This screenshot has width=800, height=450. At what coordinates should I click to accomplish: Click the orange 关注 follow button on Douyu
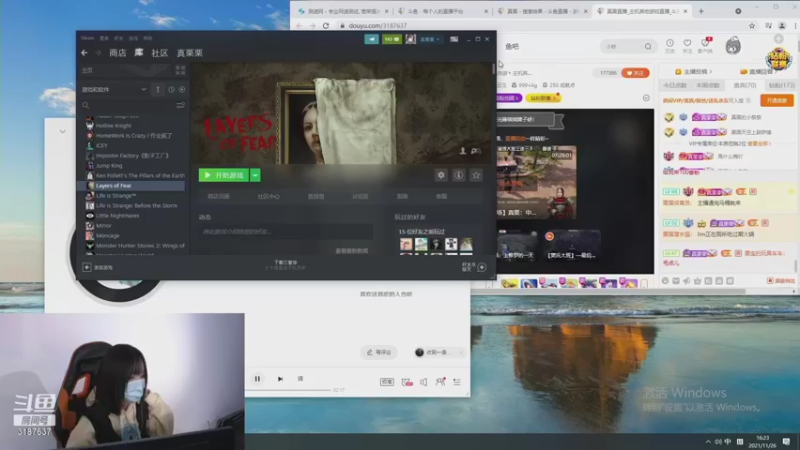[635, 73]
